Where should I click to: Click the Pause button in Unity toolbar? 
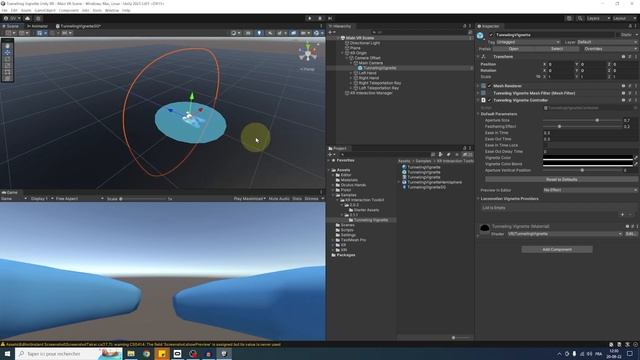coord(320,18)
